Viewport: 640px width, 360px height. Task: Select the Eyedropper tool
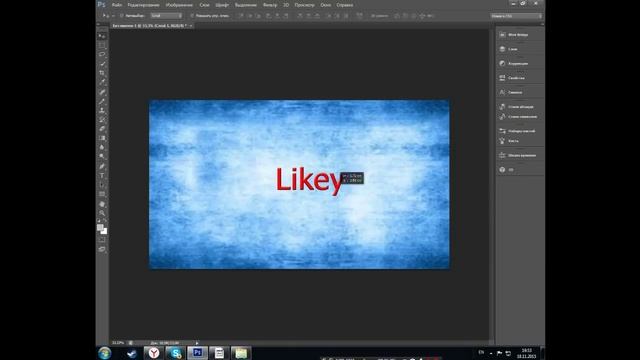[102, 82]
